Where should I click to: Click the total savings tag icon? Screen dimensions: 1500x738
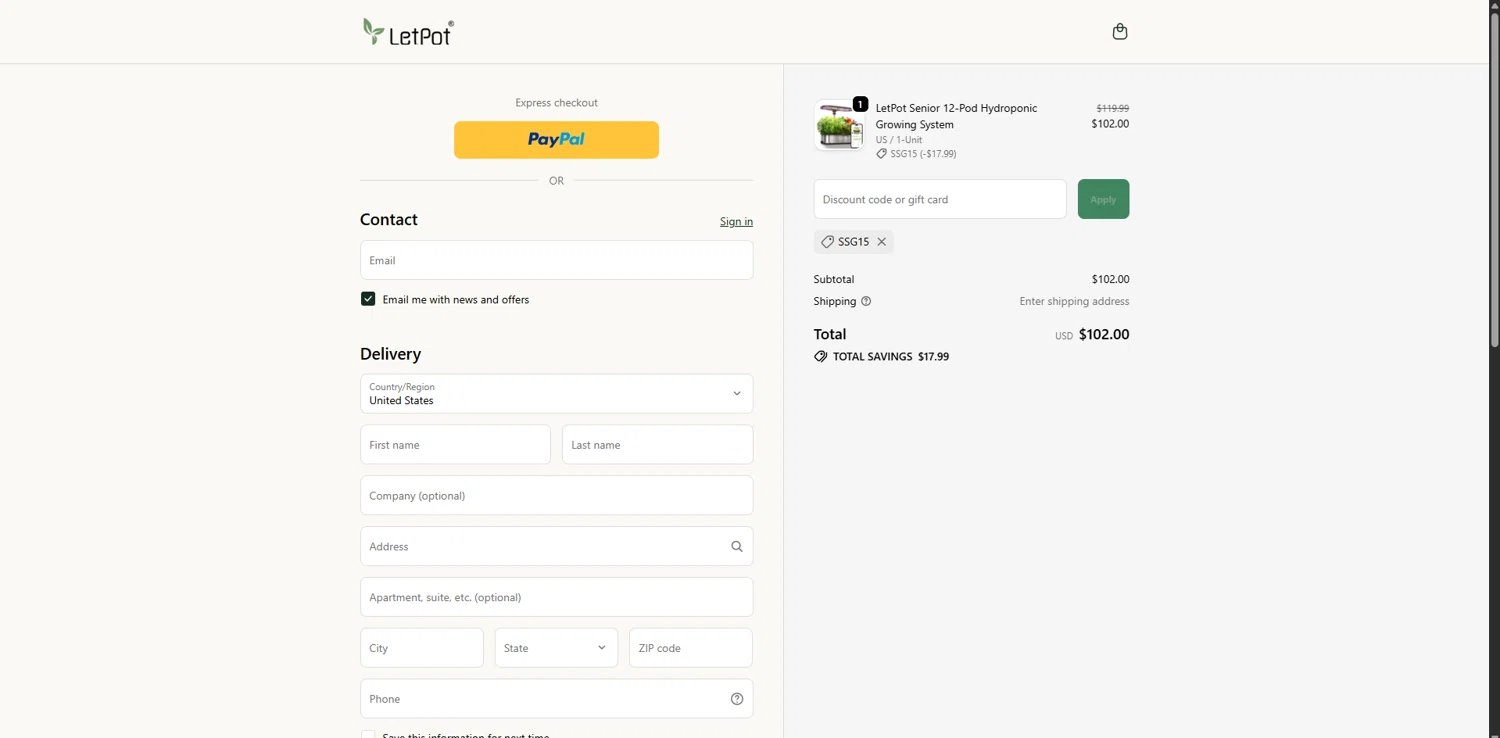tap(821, 356)
